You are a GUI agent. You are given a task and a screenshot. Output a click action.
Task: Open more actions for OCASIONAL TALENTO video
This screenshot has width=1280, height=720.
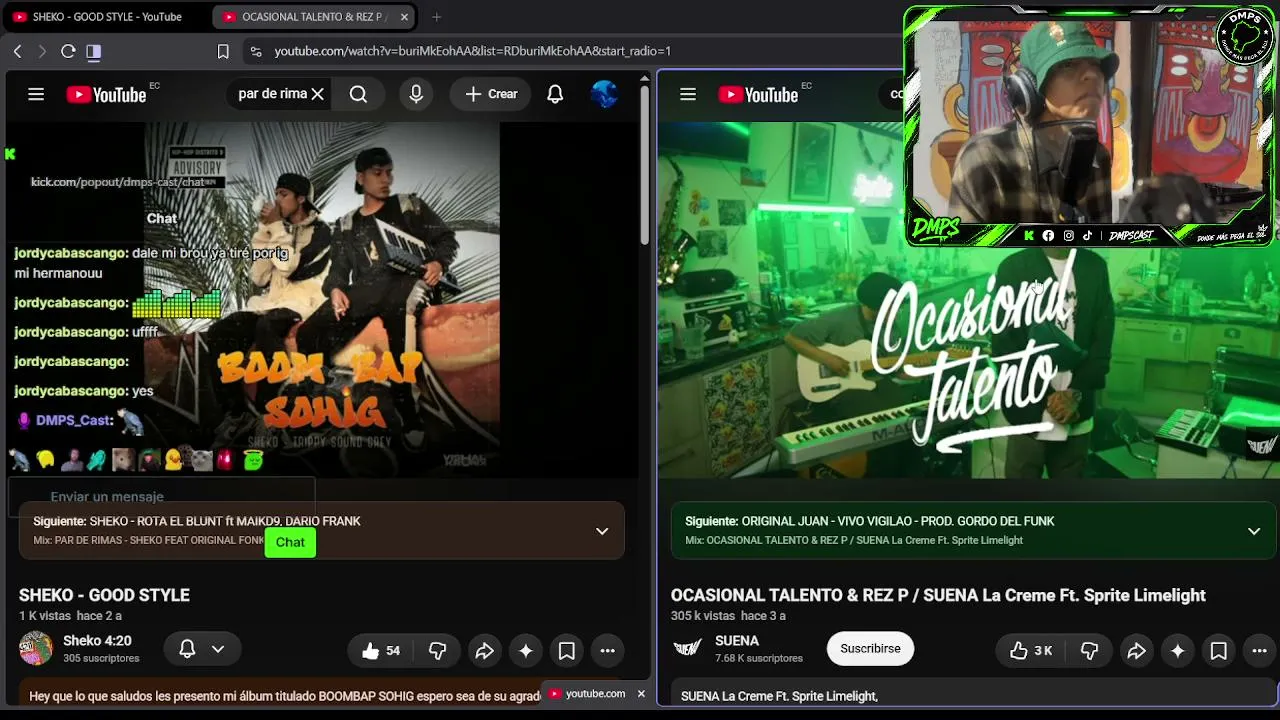coord(1259,651)
